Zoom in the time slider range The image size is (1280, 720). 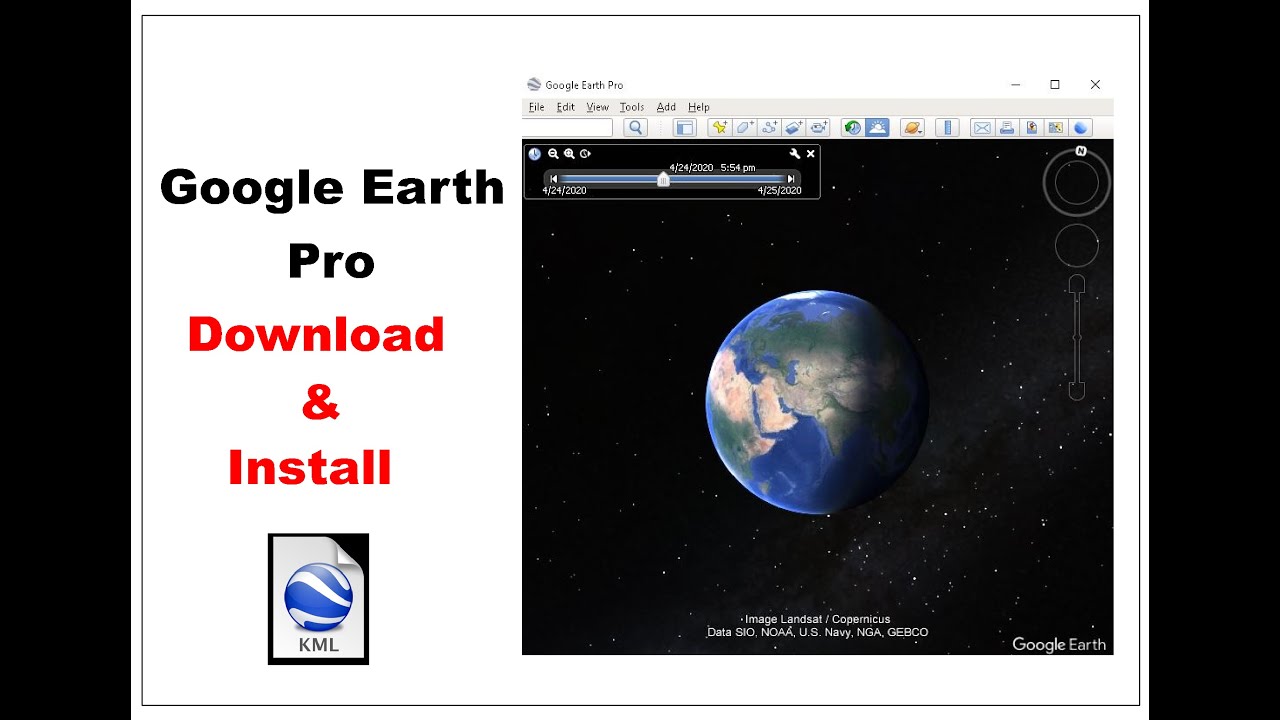569,154
